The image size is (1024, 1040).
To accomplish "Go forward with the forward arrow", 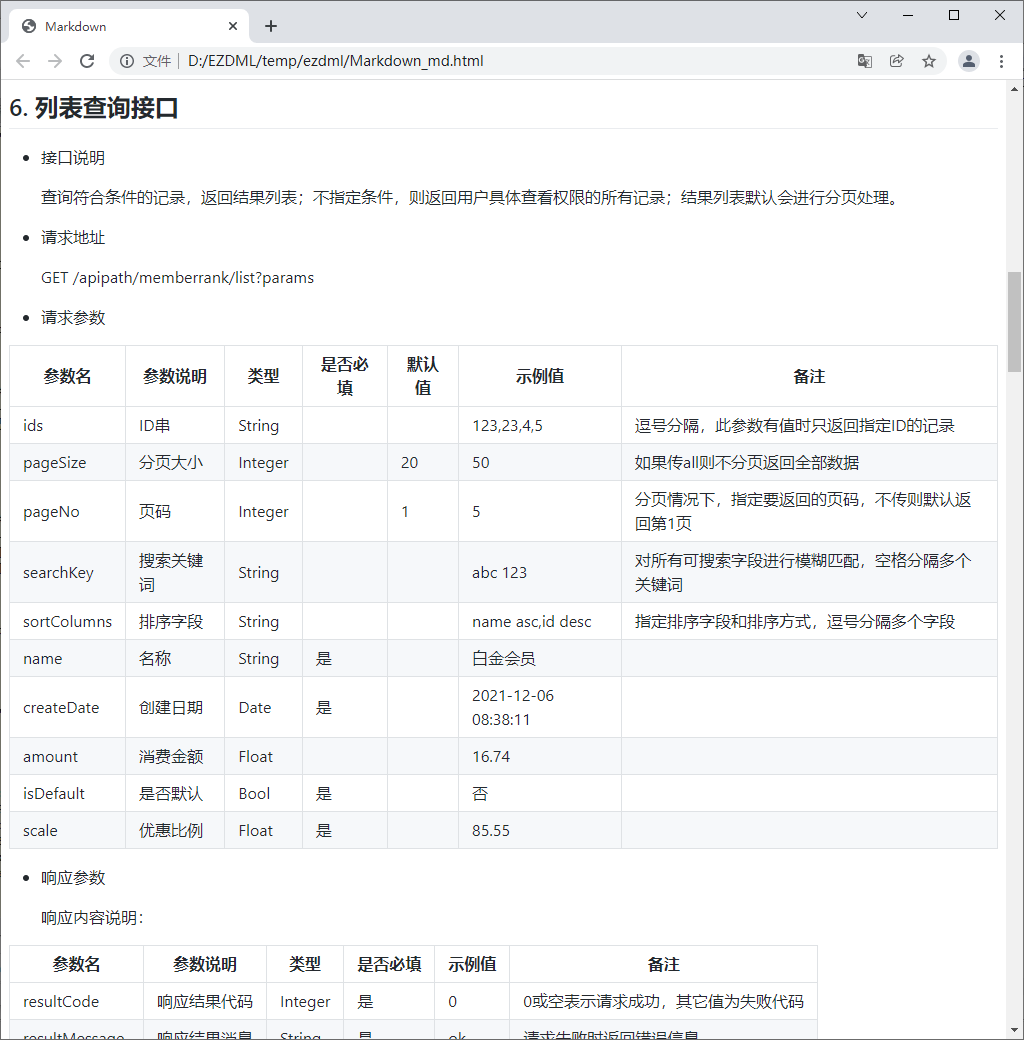I will click(x=55, y=61).
